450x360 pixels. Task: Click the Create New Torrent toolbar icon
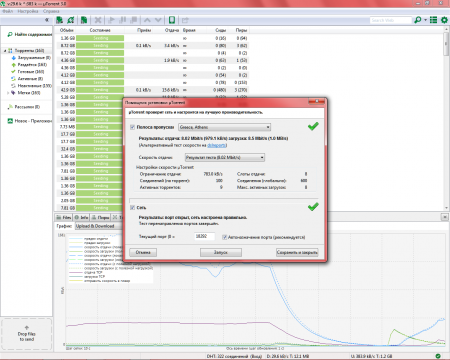pos(84,20)
